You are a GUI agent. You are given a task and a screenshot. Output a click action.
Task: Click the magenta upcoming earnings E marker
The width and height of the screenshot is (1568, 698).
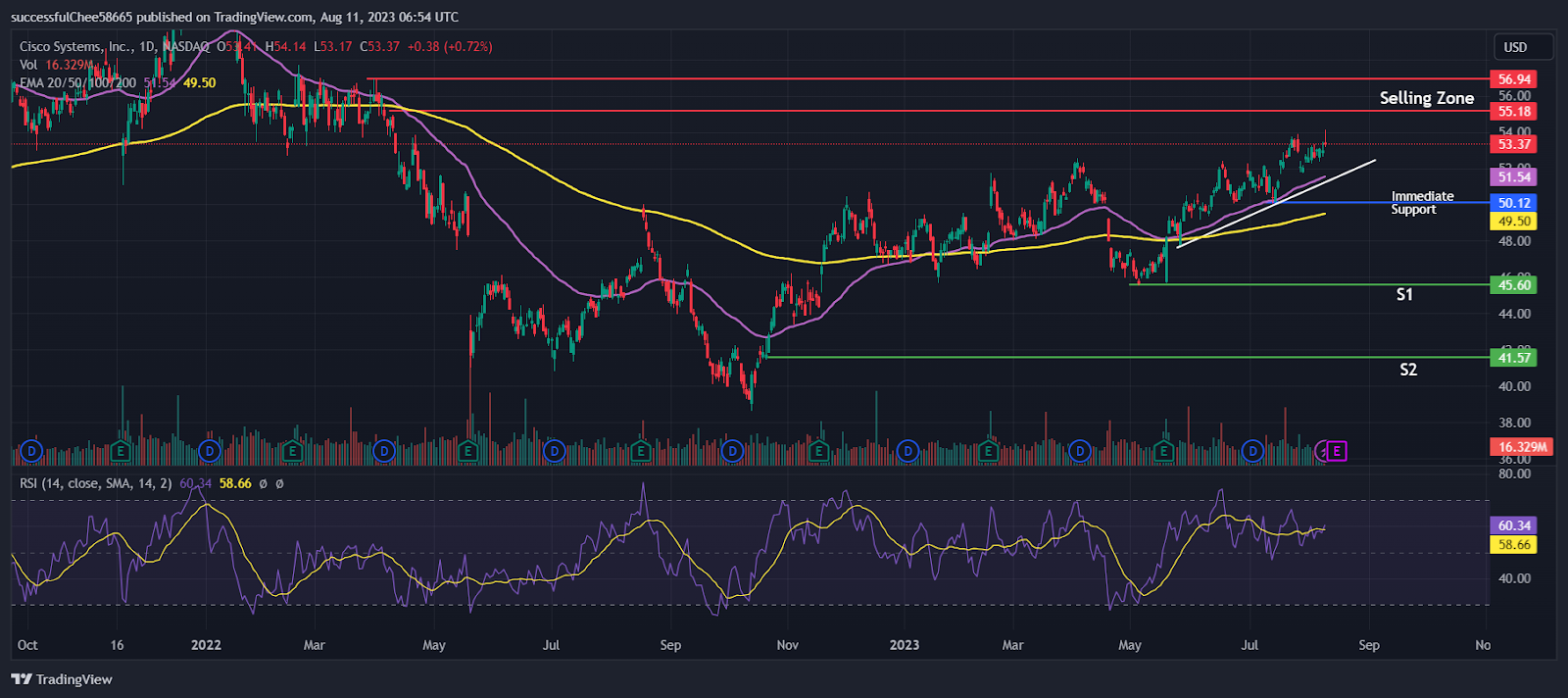click(x=1338, y=451)
